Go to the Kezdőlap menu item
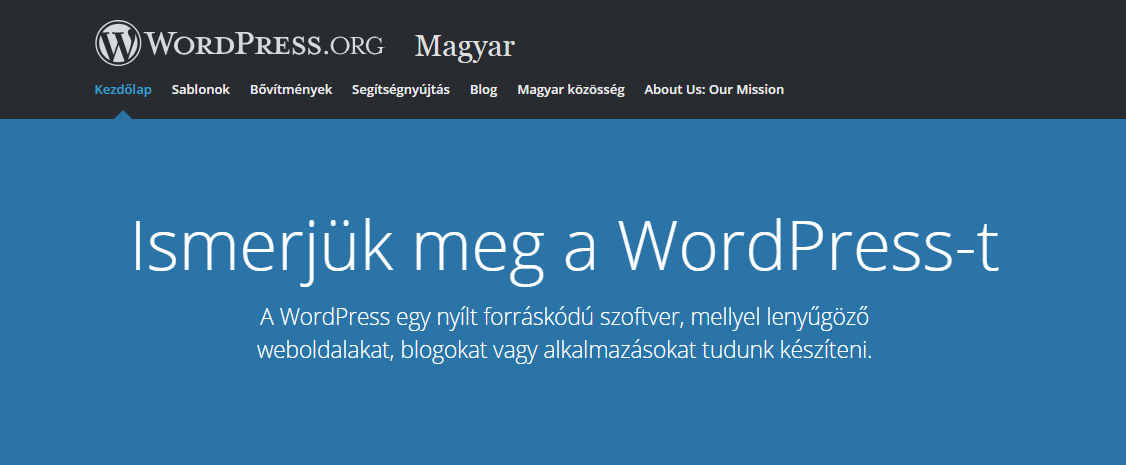The image size is (1126, 465). [123, 90]
